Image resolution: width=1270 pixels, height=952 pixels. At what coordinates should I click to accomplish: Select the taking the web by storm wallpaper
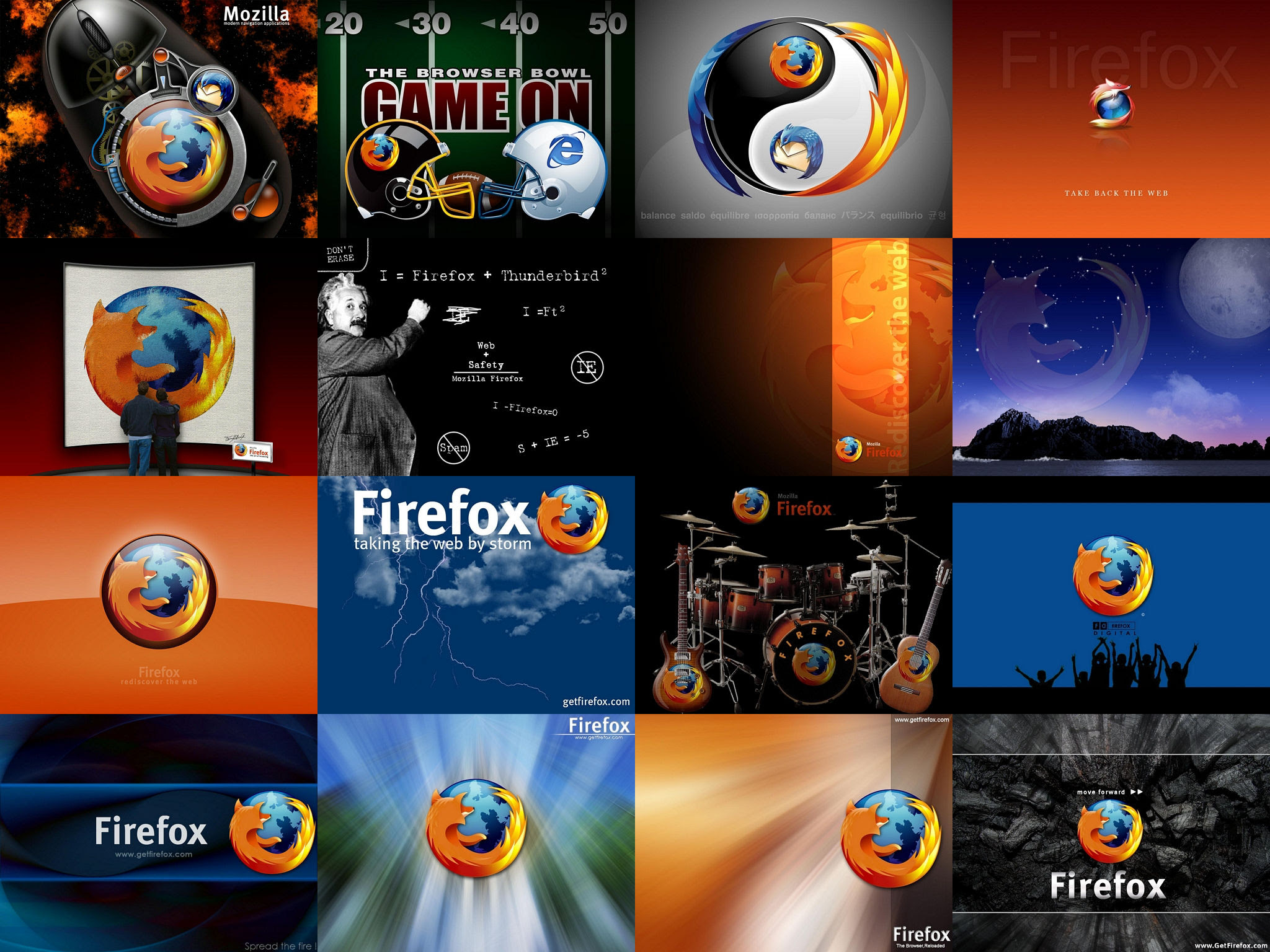click(x=476, y=595)
